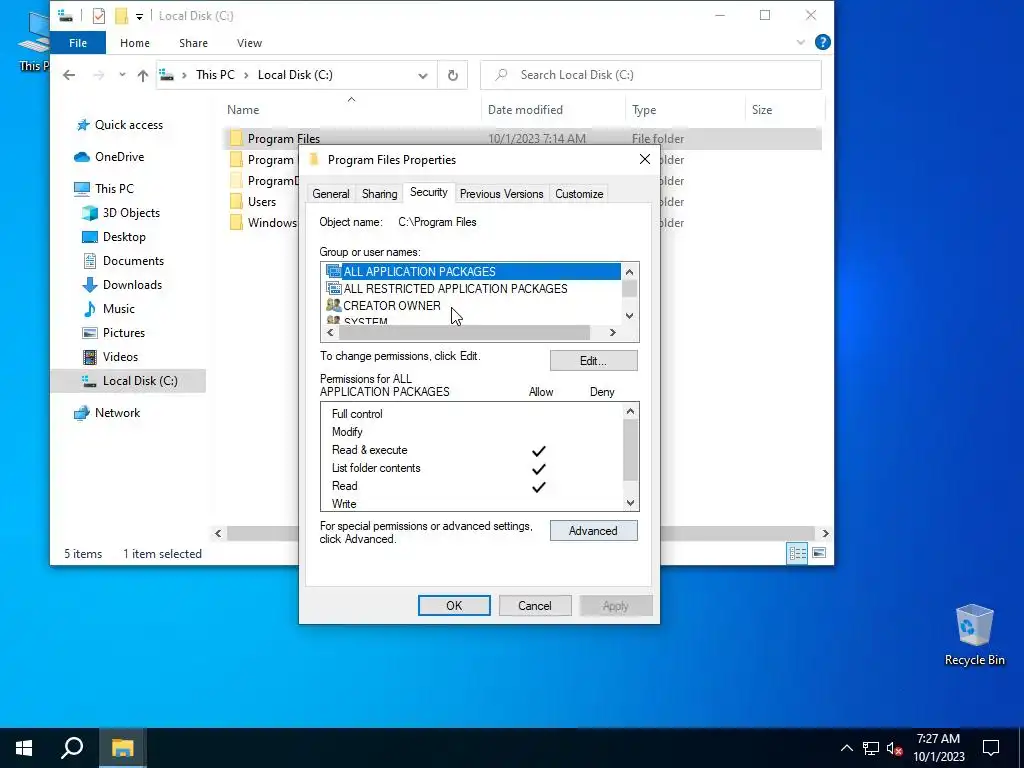Select the Security tab
The width and height of the screenshot is (1024, 768).
(428, 192)
